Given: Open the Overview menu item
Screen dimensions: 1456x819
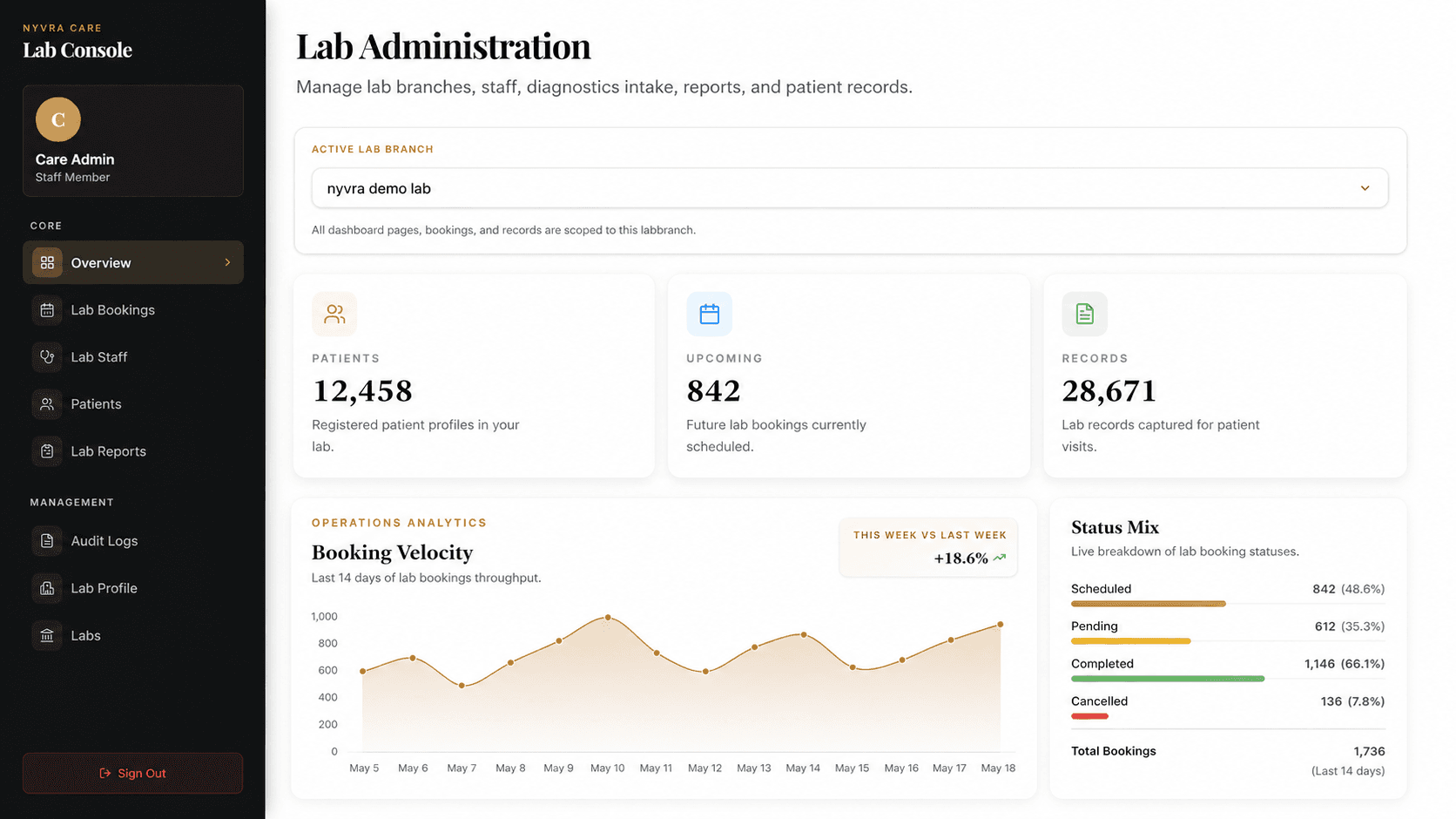Looking at the screenshot, I should point(133,262).
